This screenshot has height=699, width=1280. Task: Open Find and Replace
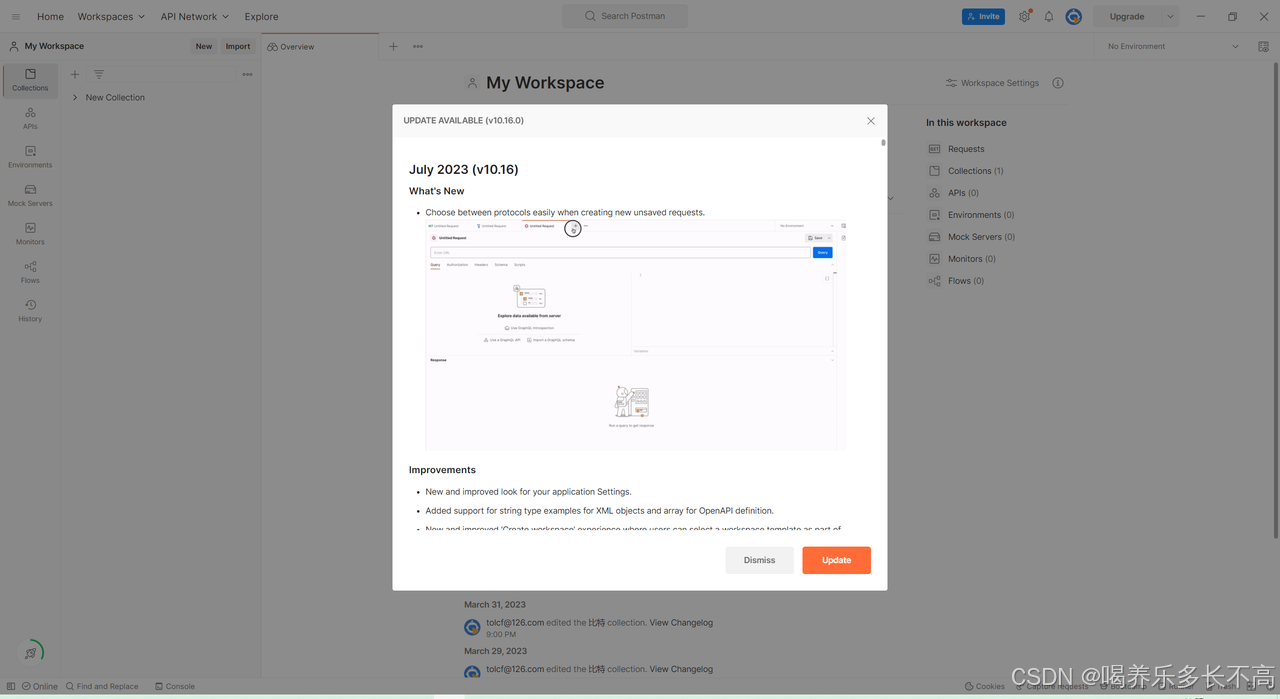coord(102,687)
